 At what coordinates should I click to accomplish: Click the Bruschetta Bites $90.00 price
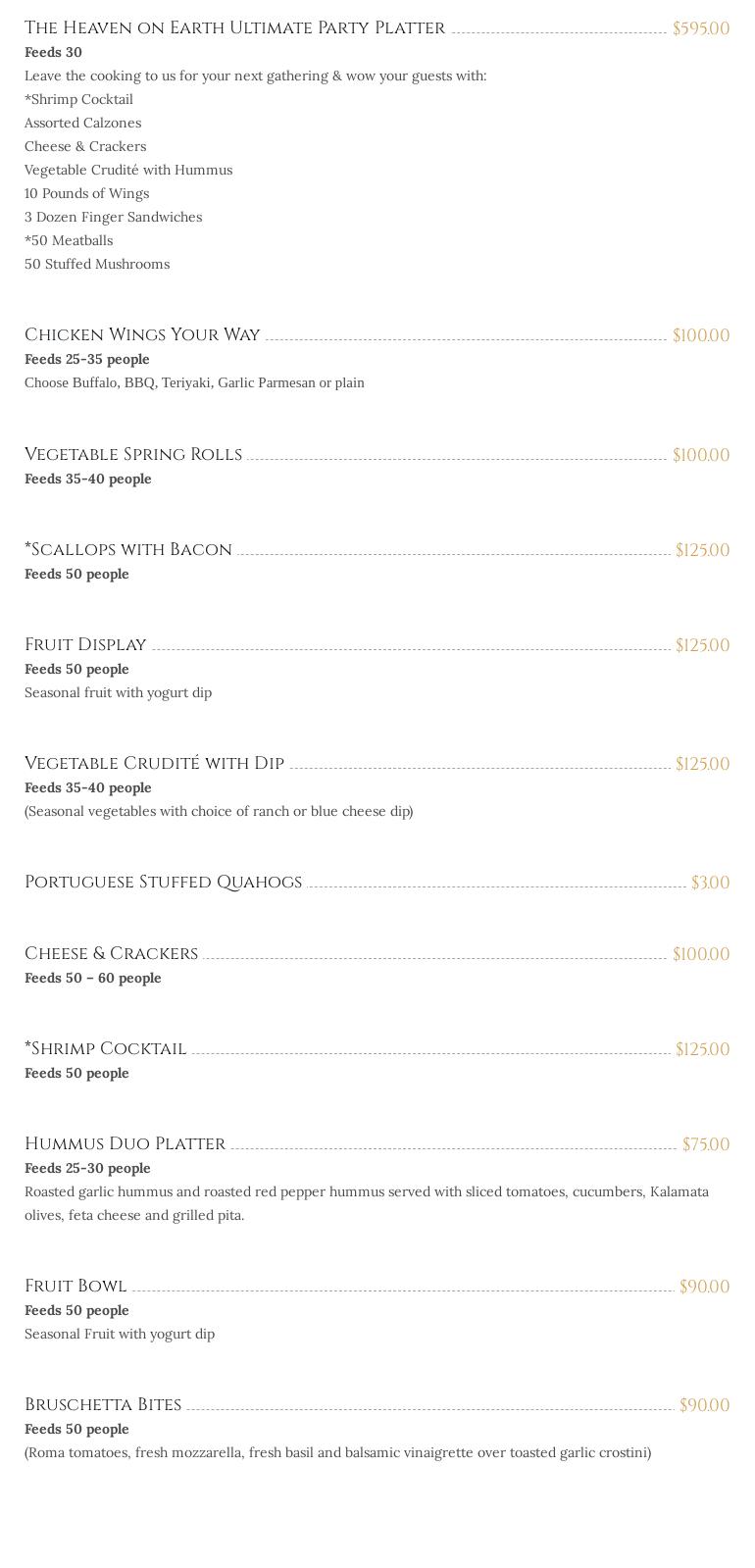(x=704, y=1405)
